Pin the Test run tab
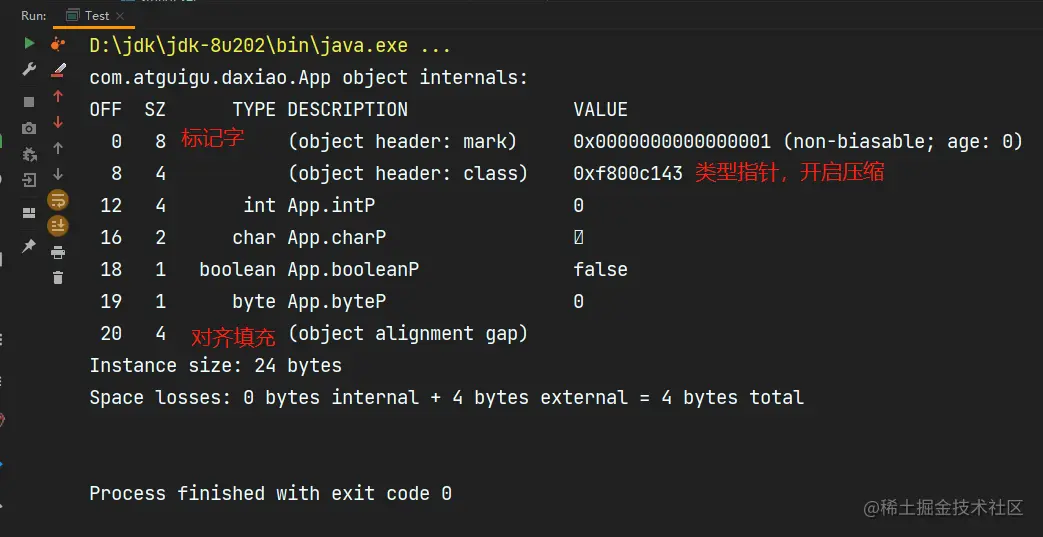This screenshot has width=1043, height=537. tap(29, 246)
